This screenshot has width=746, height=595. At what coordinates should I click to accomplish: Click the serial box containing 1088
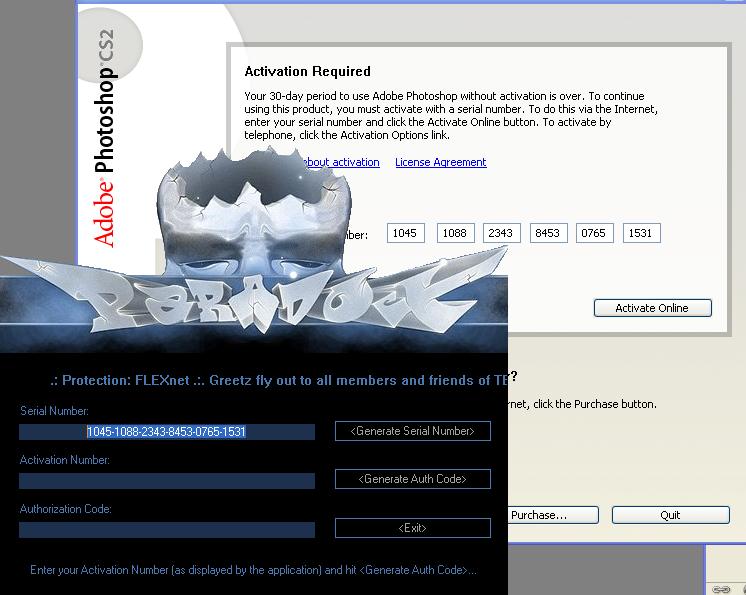click(454, 233)
